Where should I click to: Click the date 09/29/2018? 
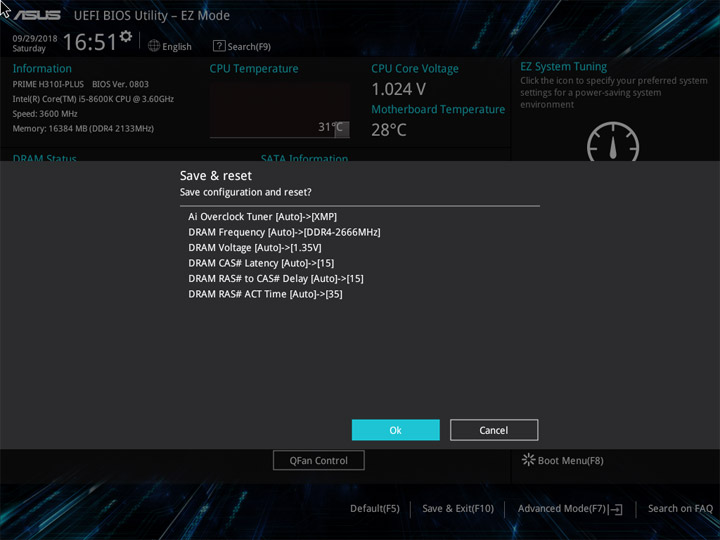[x=35, y=39]
